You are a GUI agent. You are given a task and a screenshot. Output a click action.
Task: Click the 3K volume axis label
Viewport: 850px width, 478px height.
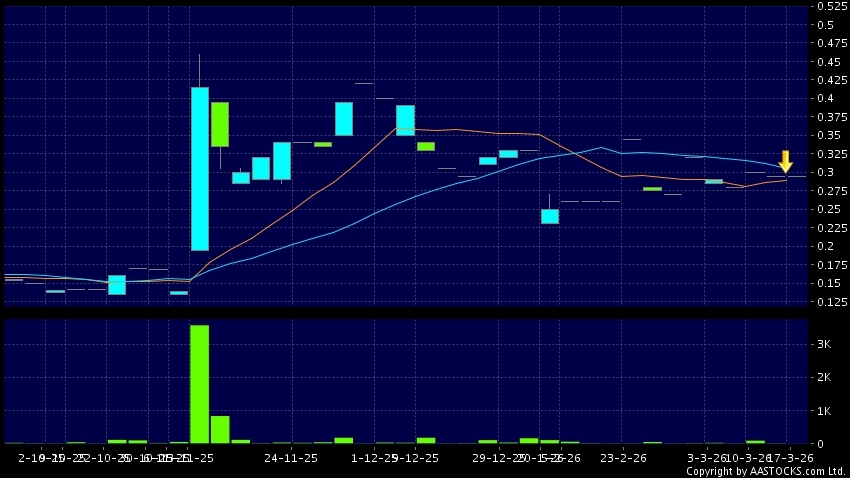824,344
